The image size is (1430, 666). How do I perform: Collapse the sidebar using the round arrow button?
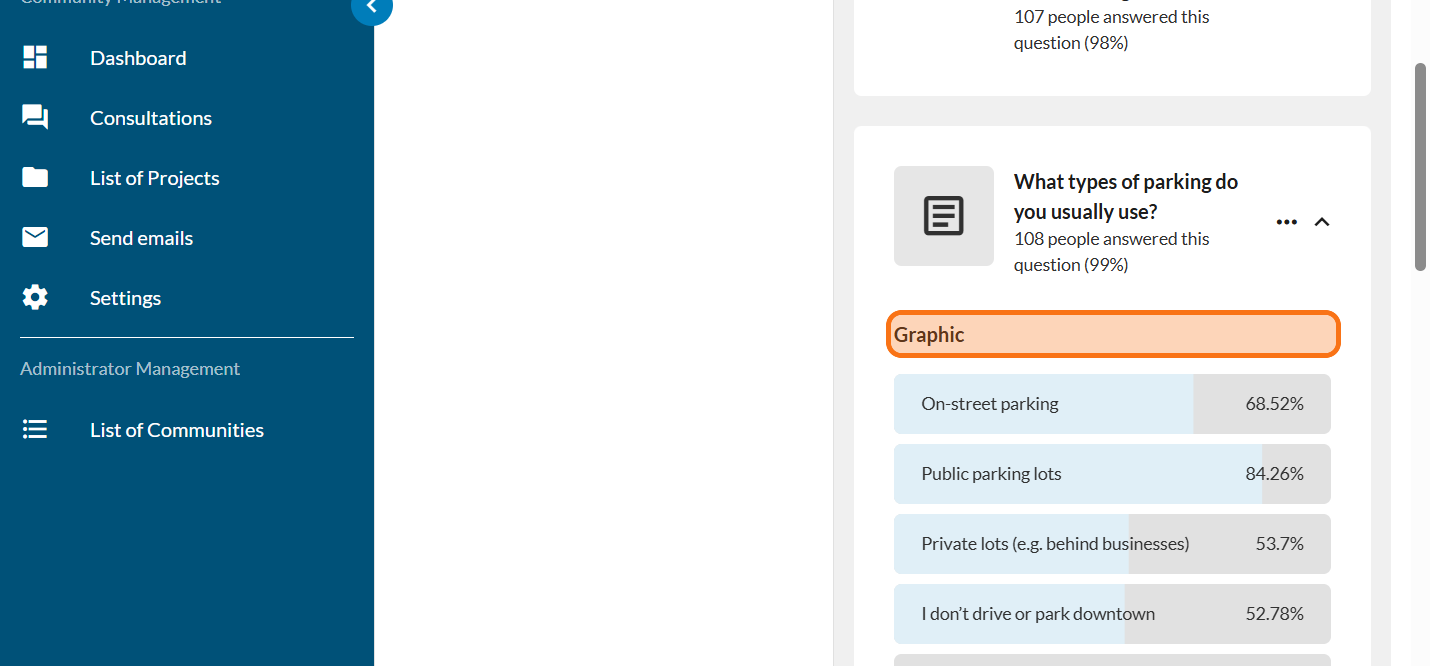(371, 8)
